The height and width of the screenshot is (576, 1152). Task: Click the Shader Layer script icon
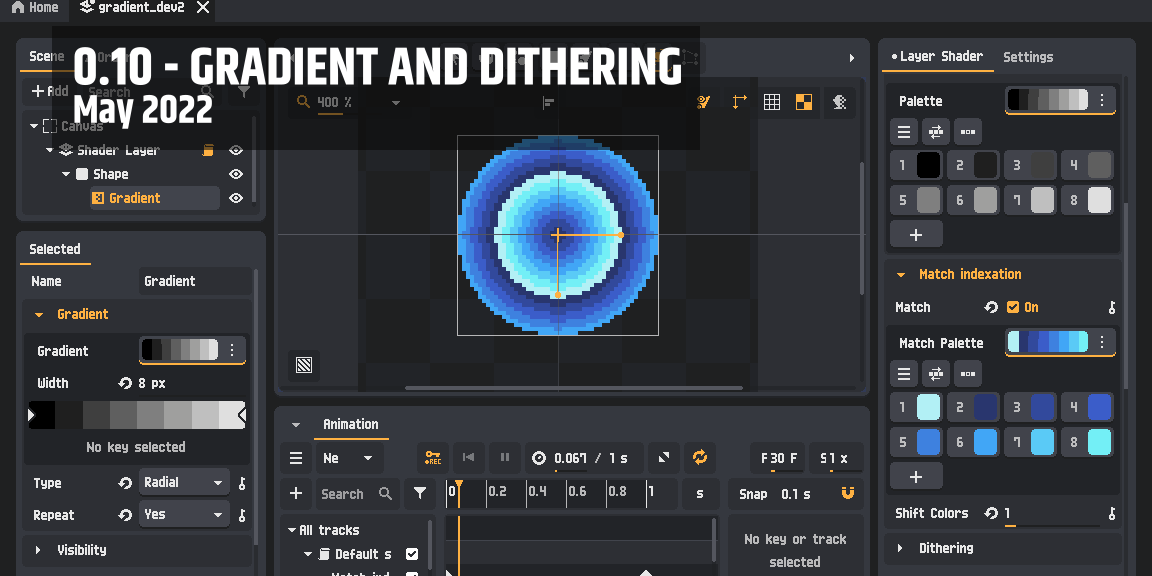click(208, 150)
